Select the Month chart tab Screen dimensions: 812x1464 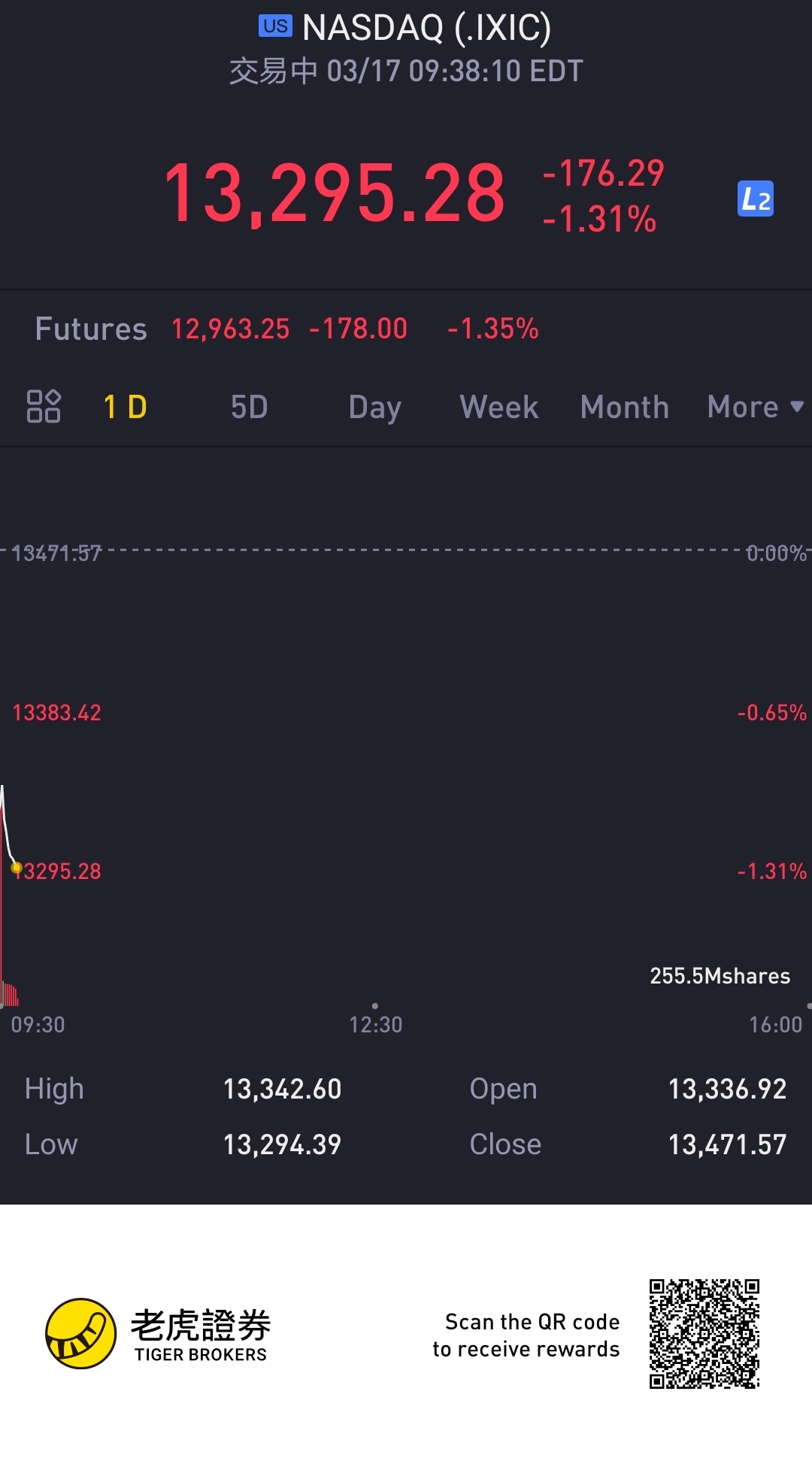click(624, 408)
